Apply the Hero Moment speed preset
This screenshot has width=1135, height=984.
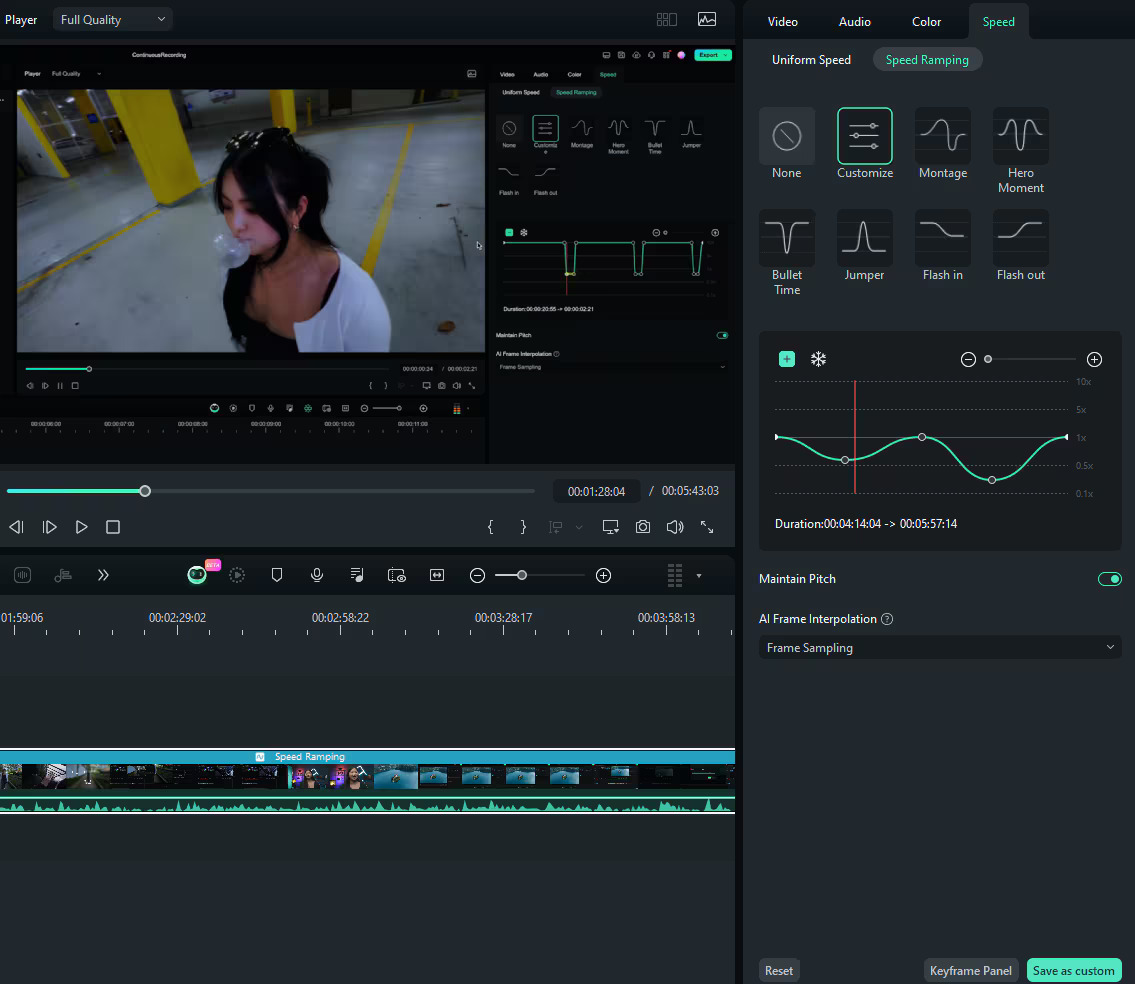[x=1020, y=136]
